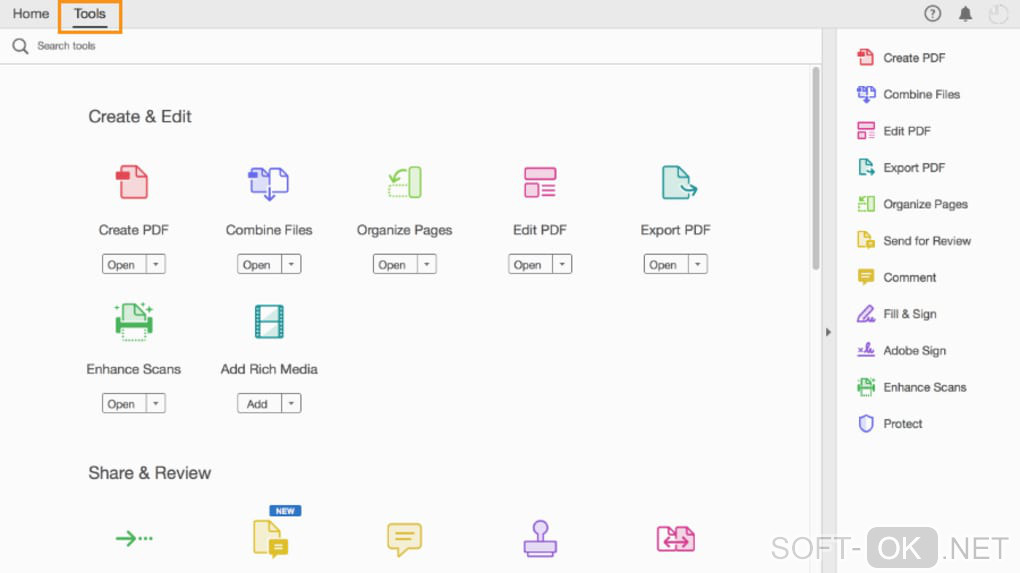The image size is (1020, 573).
Task: Select Create PDF in right sidebar
Action: point(902,58)
